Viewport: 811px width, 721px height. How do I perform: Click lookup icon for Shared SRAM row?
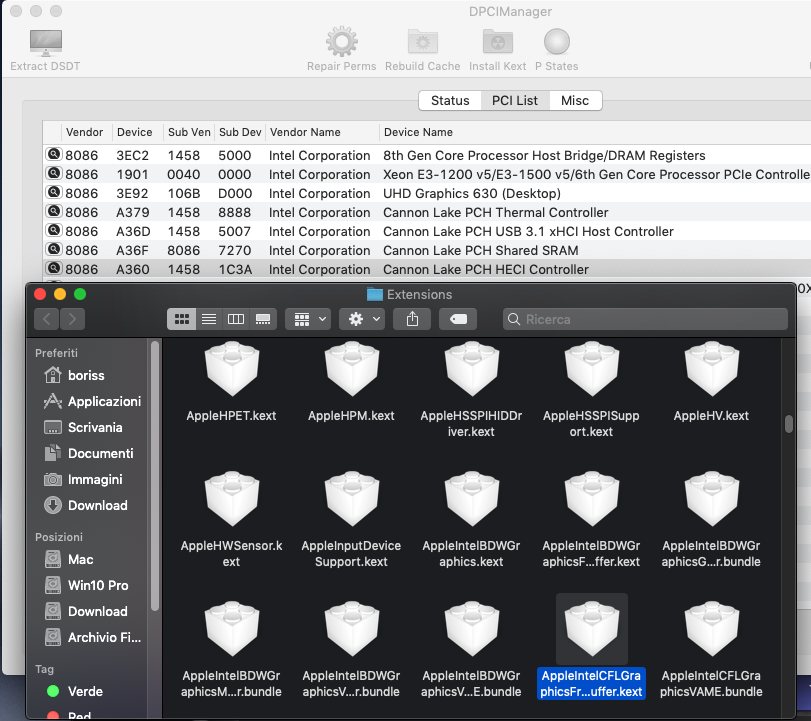tap(54, 249)
